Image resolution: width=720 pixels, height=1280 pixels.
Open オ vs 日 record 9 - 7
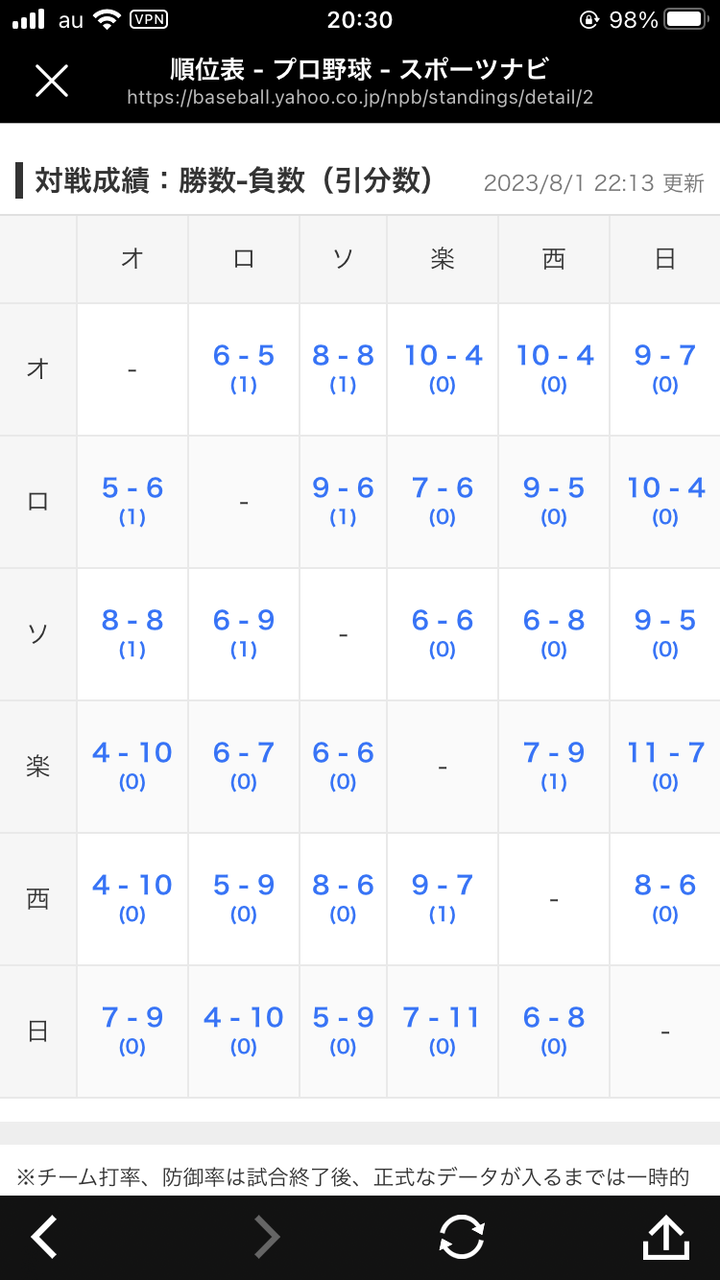point(665,356)
